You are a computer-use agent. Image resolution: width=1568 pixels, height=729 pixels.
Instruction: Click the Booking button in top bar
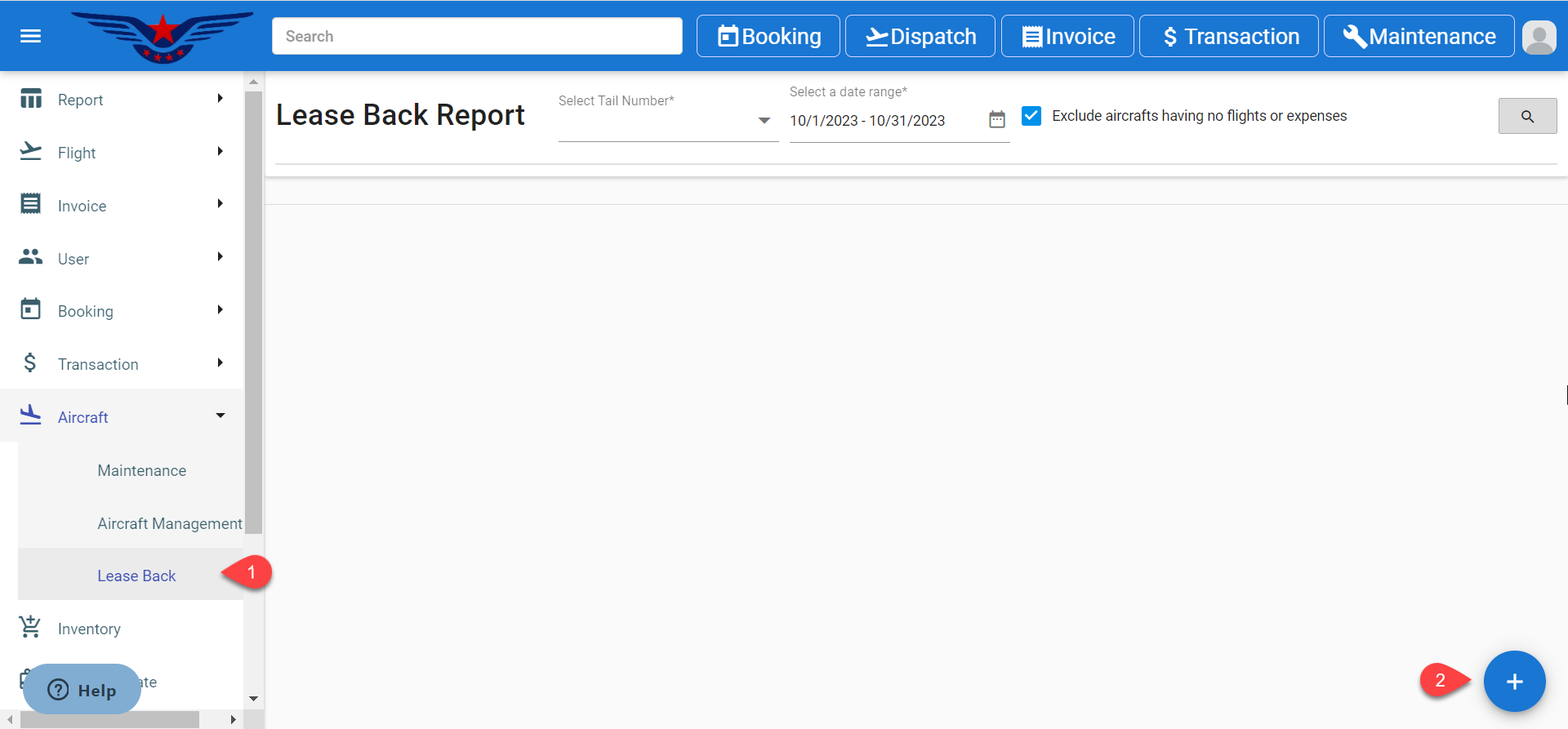point(768,37)
